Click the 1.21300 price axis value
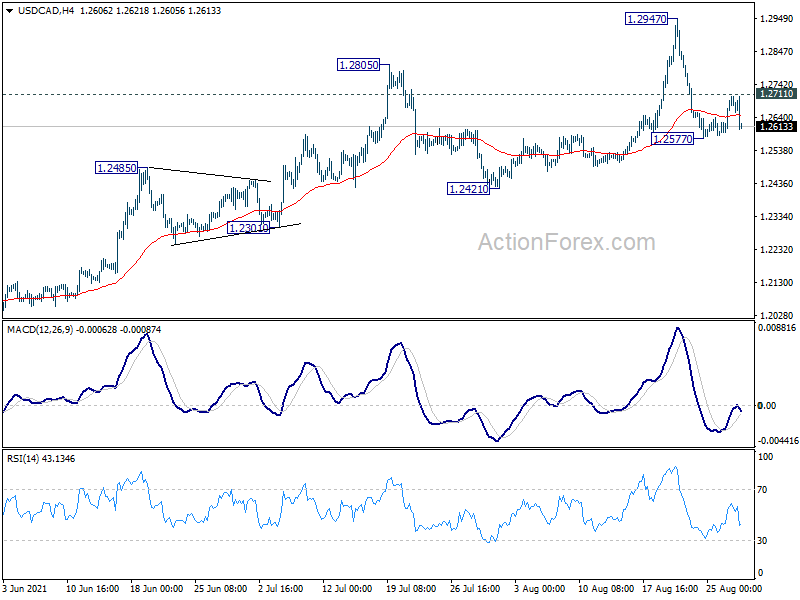The image size is (800, 600). coord(777,283)
